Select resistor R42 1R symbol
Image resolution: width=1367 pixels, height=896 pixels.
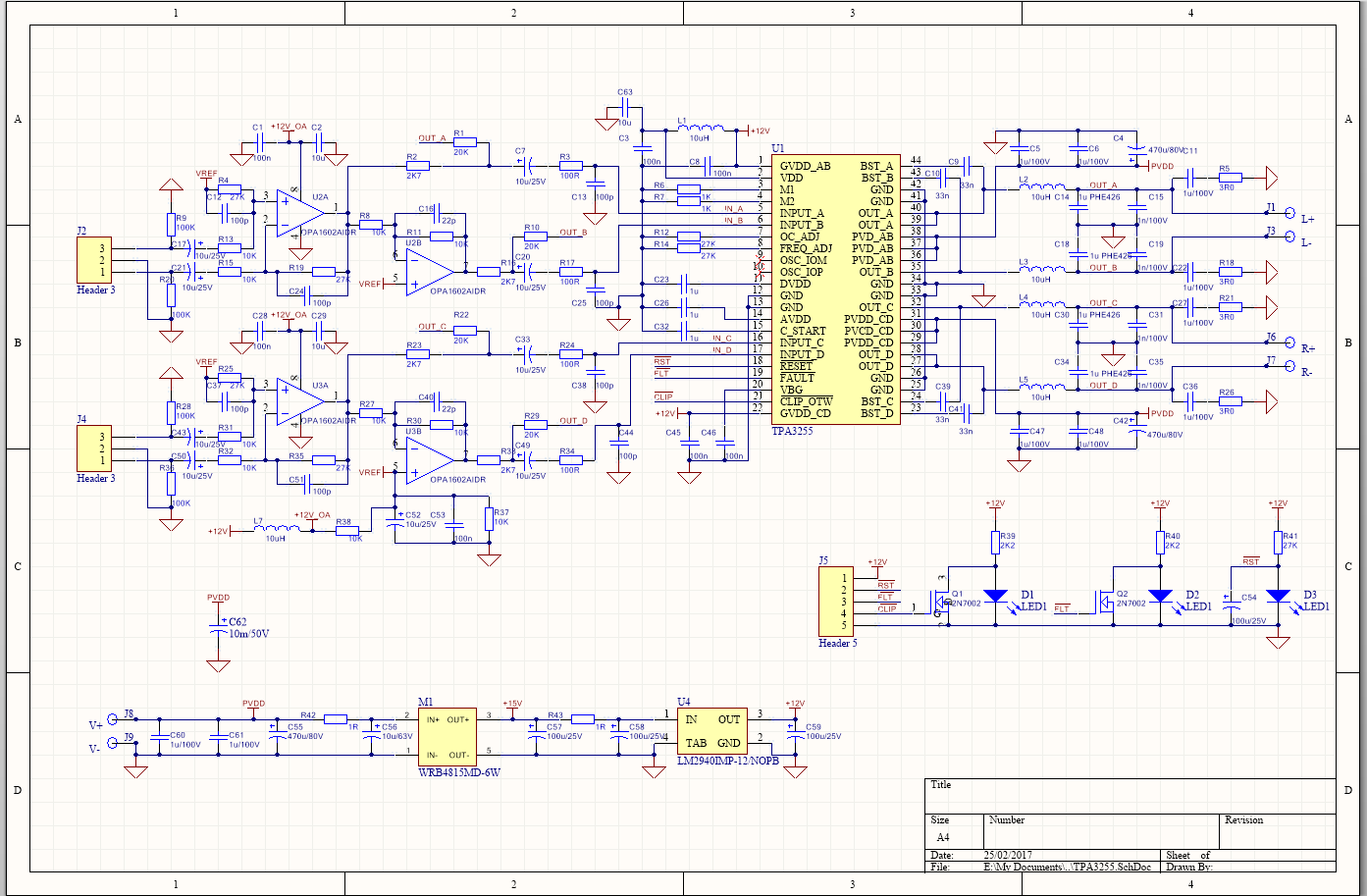[336, 719]
